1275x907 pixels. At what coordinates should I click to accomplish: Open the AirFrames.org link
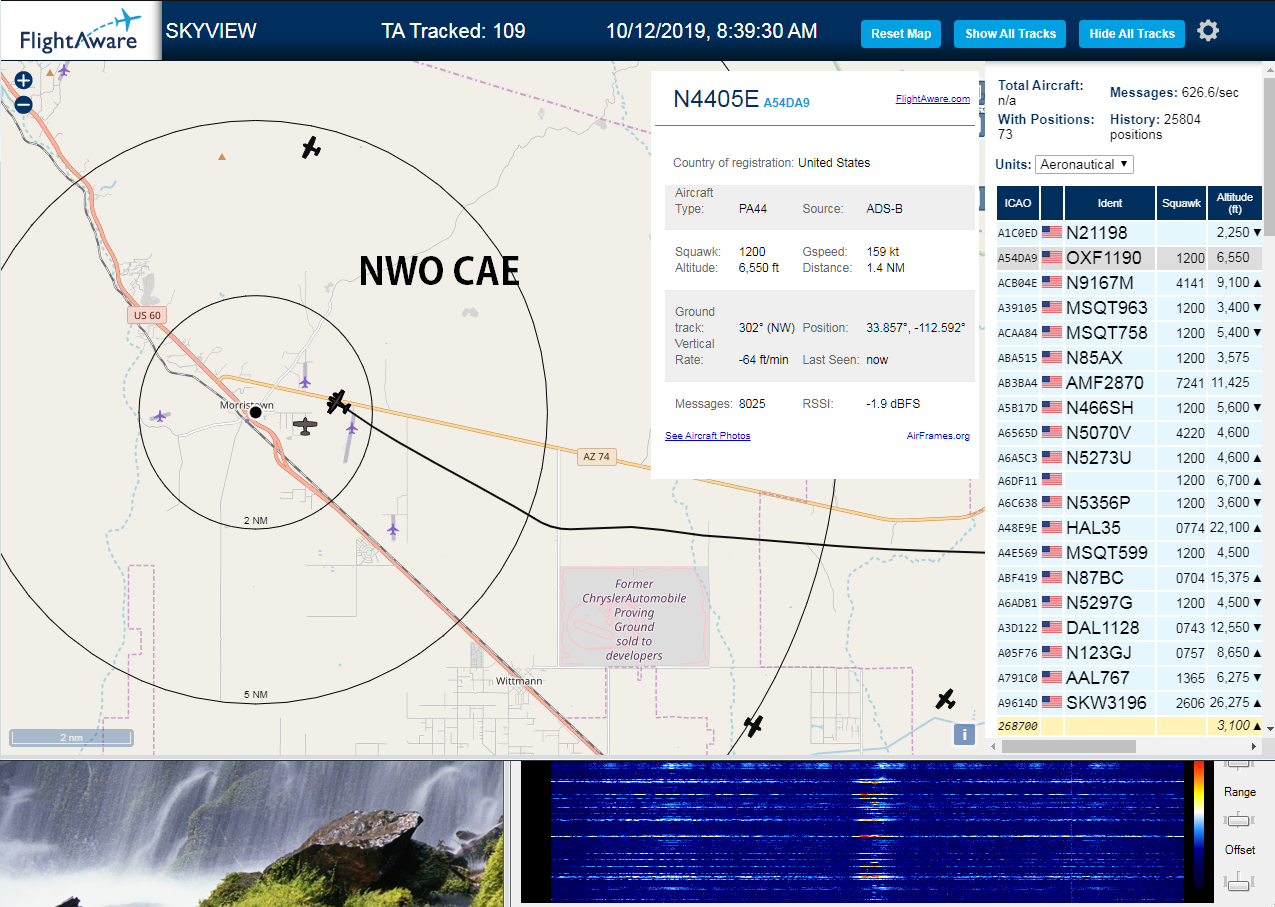click(938, 436)
